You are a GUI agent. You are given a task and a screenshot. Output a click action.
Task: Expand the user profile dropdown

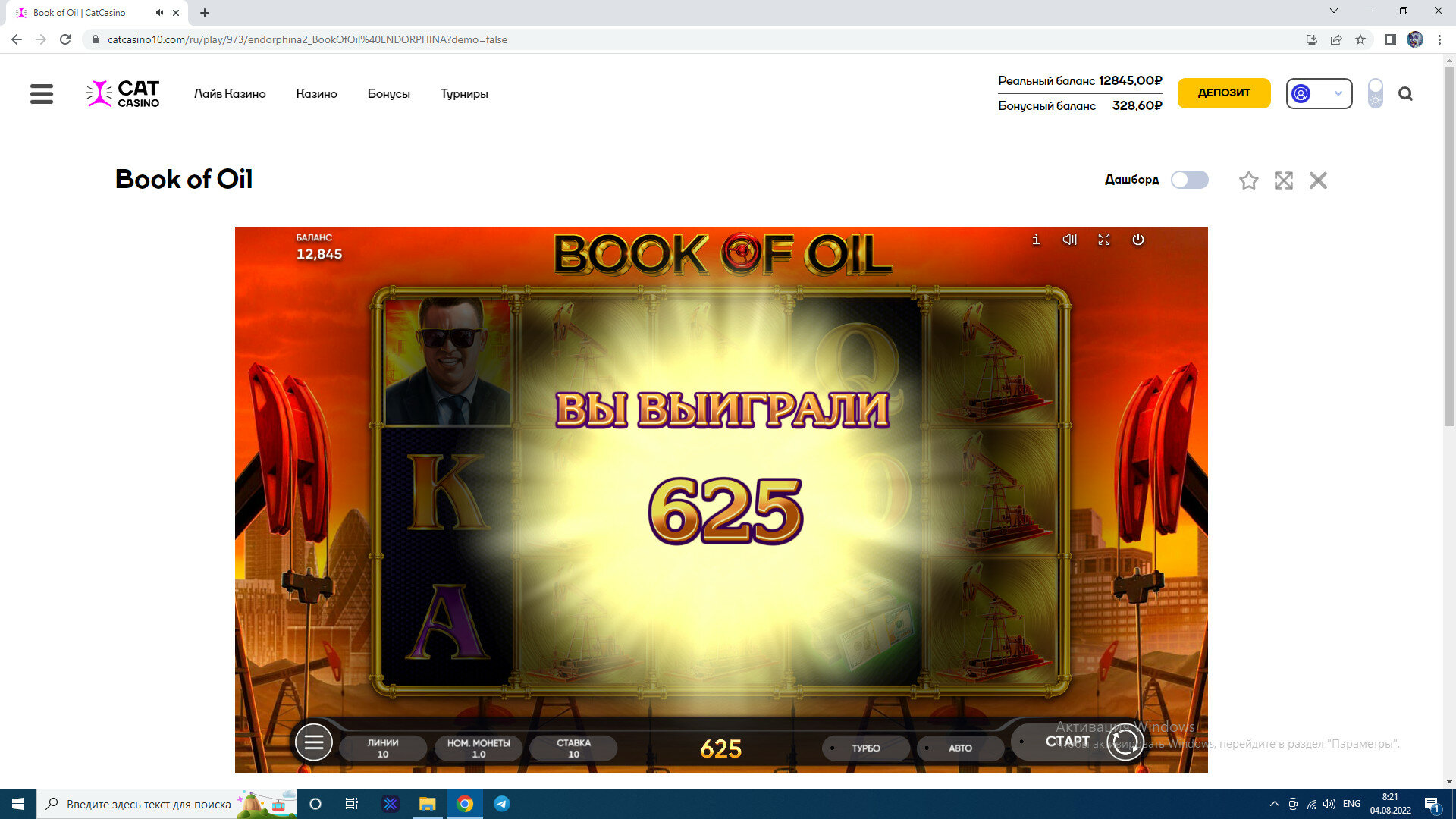[1319, 94]
